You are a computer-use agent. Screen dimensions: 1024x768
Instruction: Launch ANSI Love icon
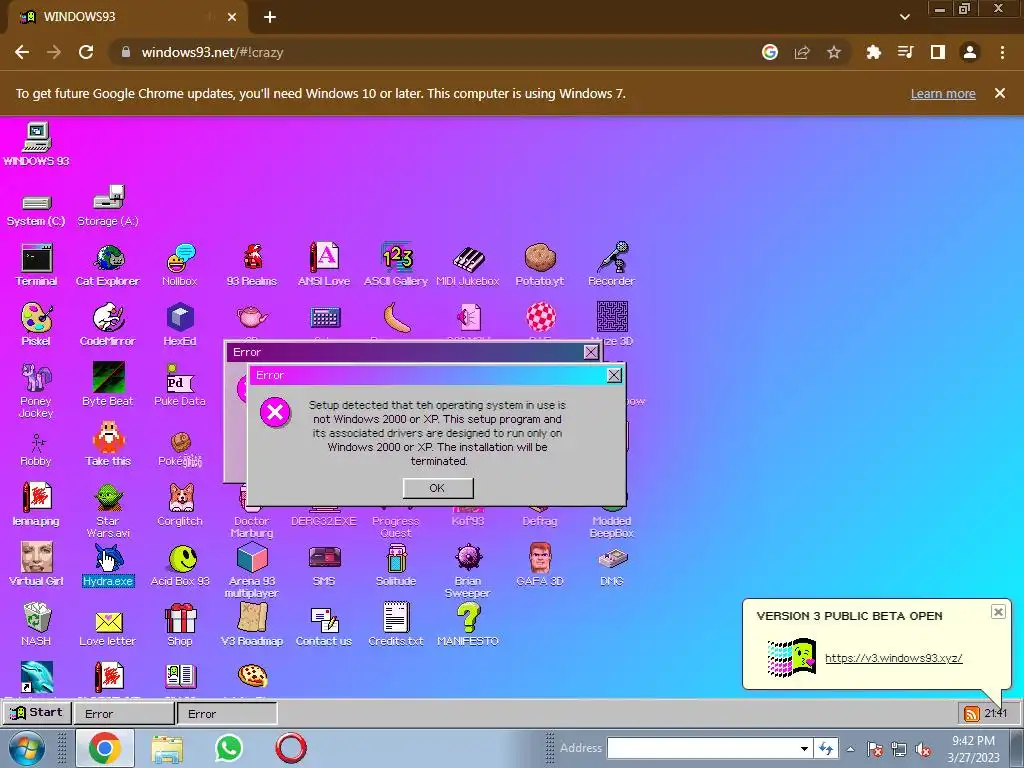[324, 264]
